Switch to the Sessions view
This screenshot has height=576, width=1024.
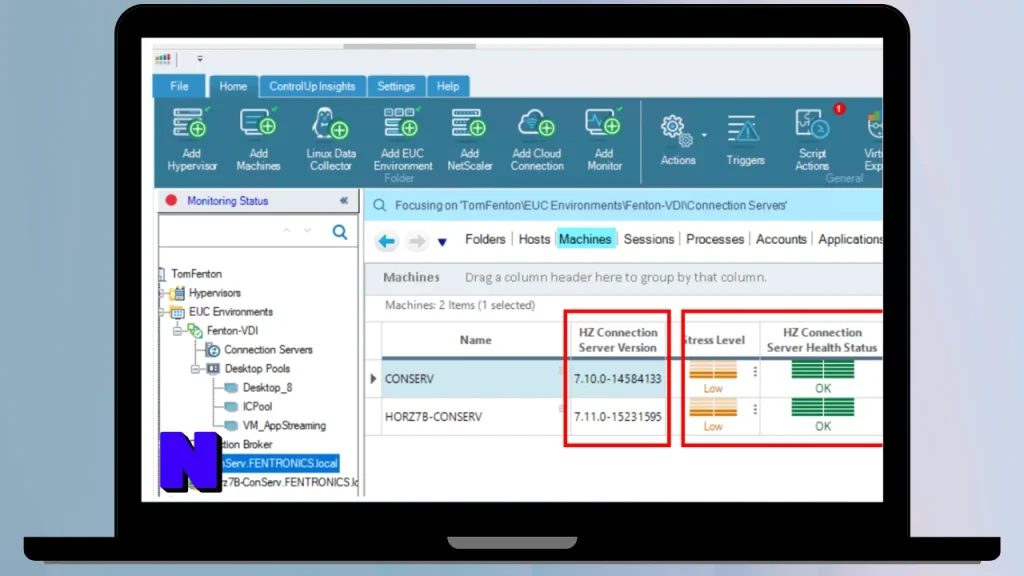pos(648,240)
